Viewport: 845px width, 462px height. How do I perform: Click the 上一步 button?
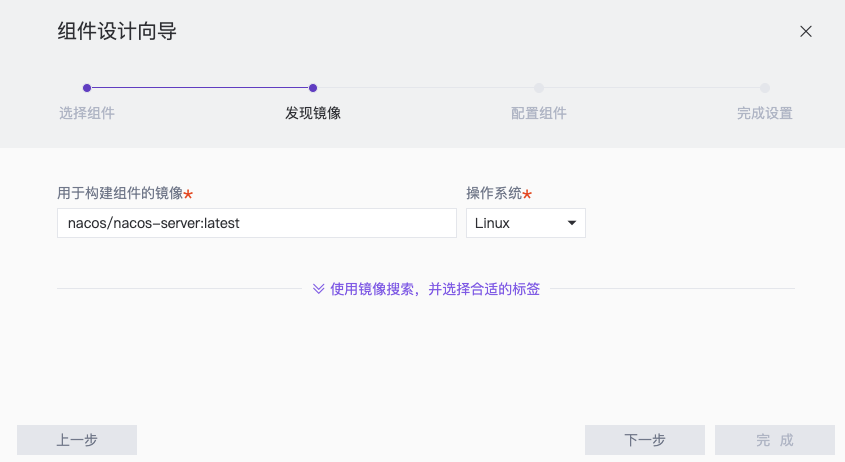77,440
